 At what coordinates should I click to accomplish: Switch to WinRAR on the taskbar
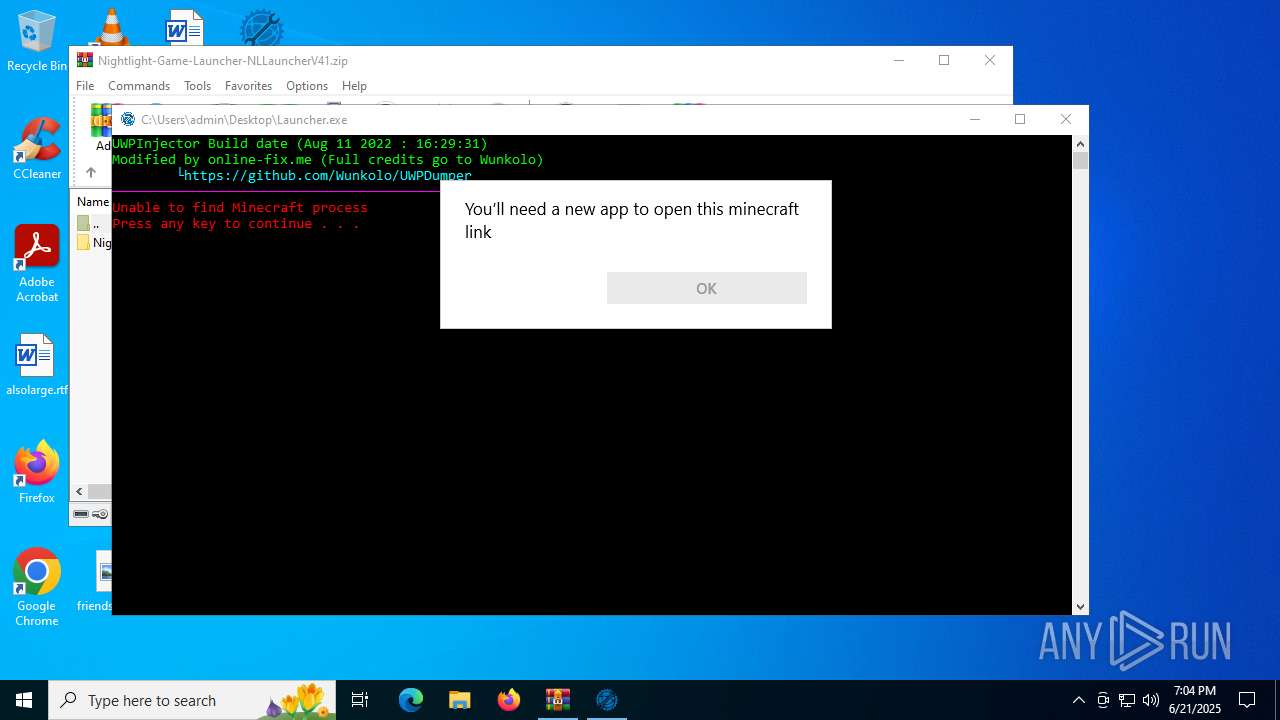tap(557, 700)
